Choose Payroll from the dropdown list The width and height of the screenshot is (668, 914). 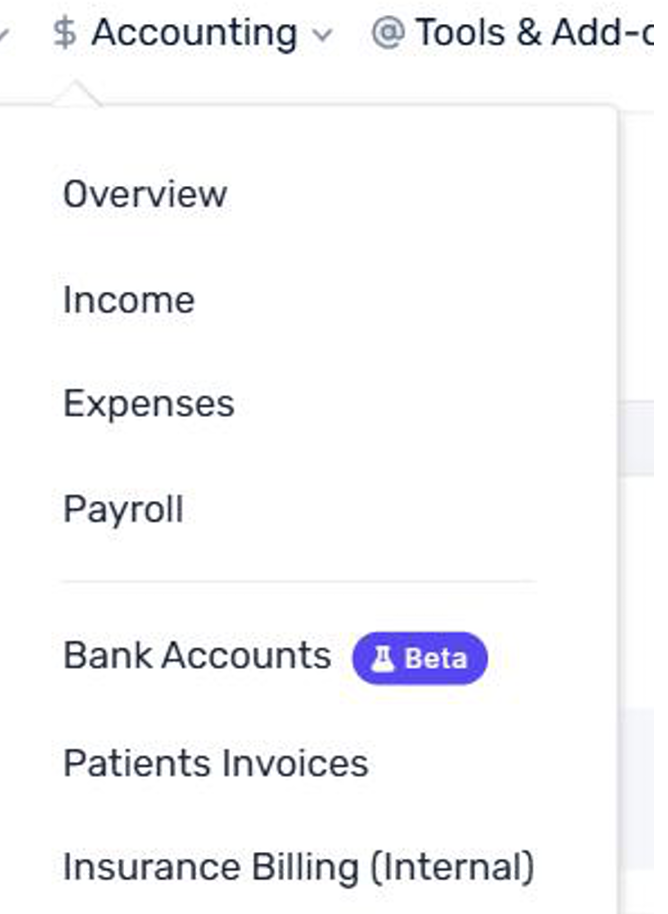point(124,509)
